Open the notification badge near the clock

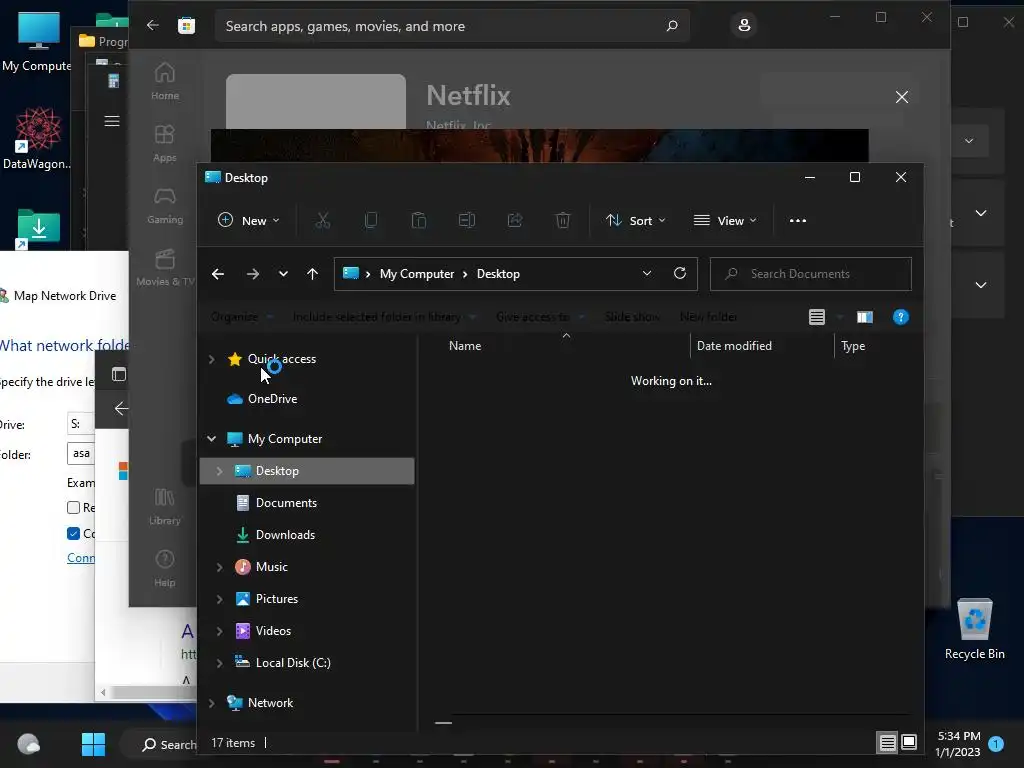996,743
